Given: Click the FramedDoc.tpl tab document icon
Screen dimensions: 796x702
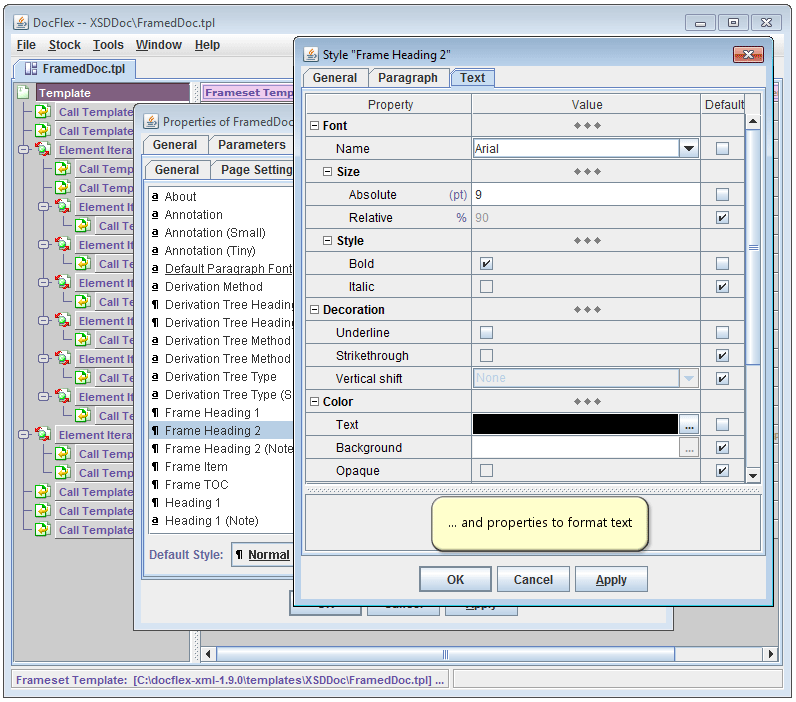Looking at the screenshot, I should (31, 69).
